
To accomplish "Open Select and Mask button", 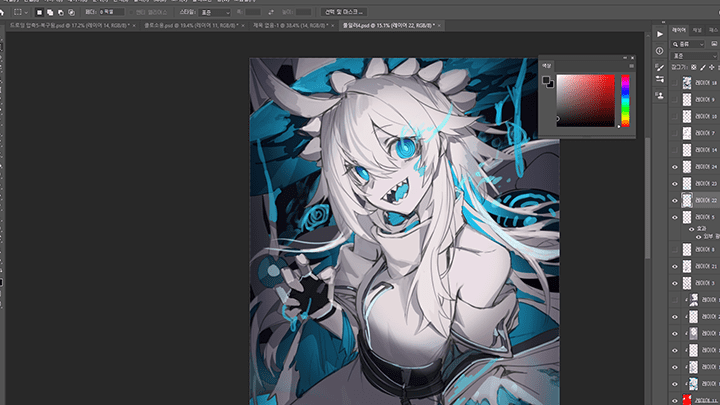I will (344, 12).
